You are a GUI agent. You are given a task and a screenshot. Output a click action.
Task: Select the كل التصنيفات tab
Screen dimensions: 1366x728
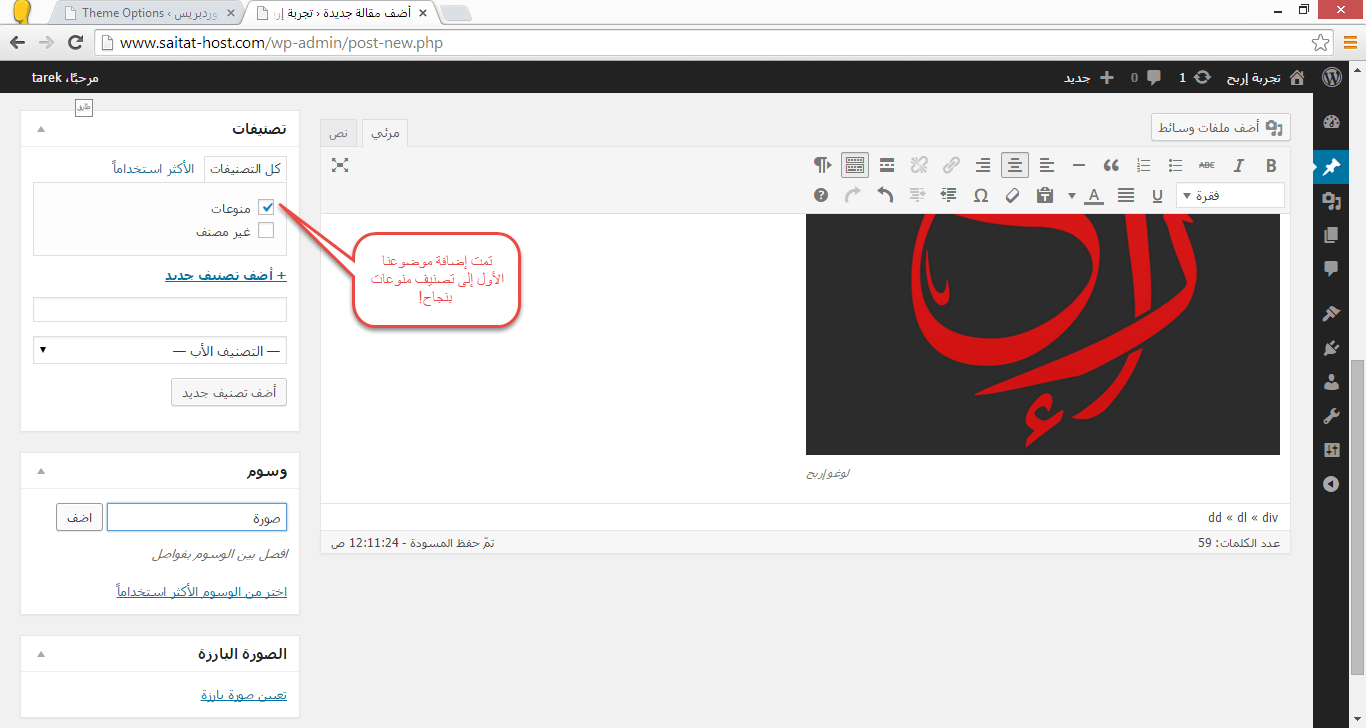246,169
